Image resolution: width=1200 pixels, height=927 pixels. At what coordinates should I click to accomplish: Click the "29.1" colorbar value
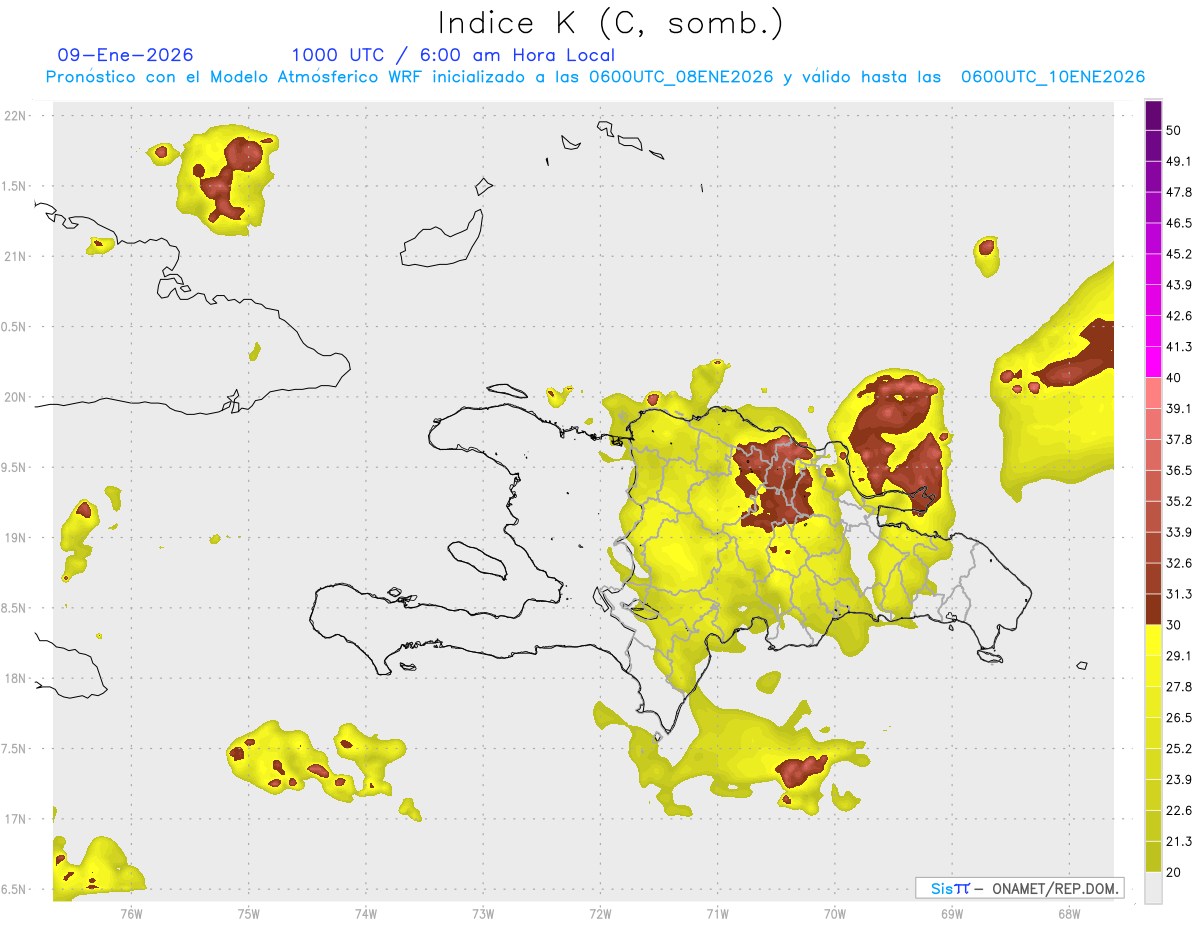1179,656
